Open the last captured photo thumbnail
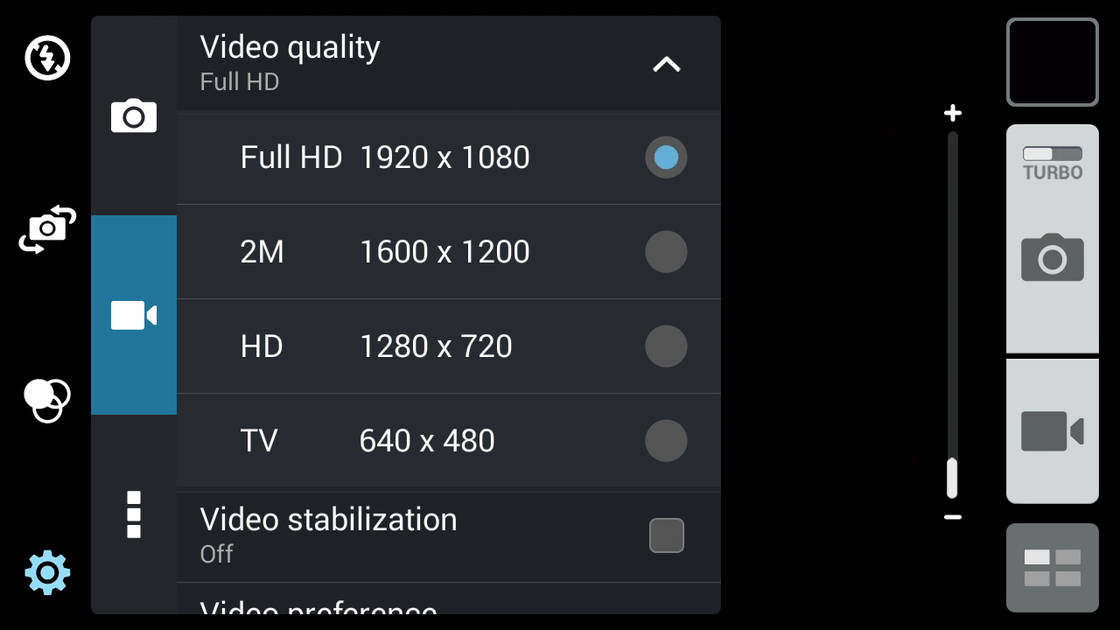This screenshot has width=1120, height=630. pos(1052,62)
